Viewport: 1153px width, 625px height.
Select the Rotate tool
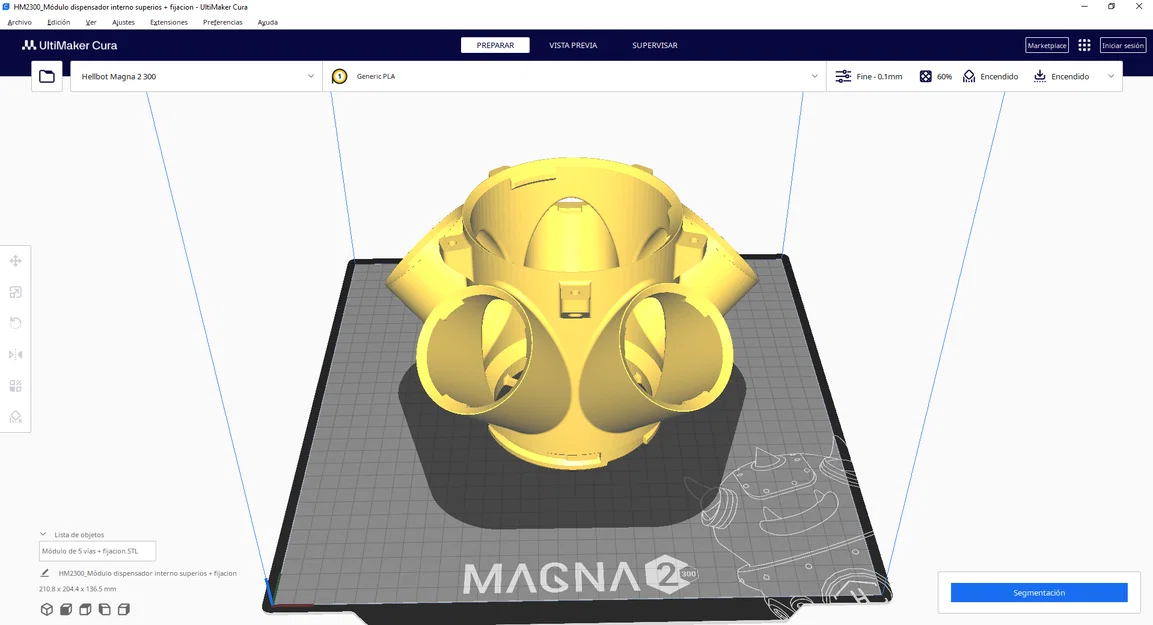(x=15, y=323)
